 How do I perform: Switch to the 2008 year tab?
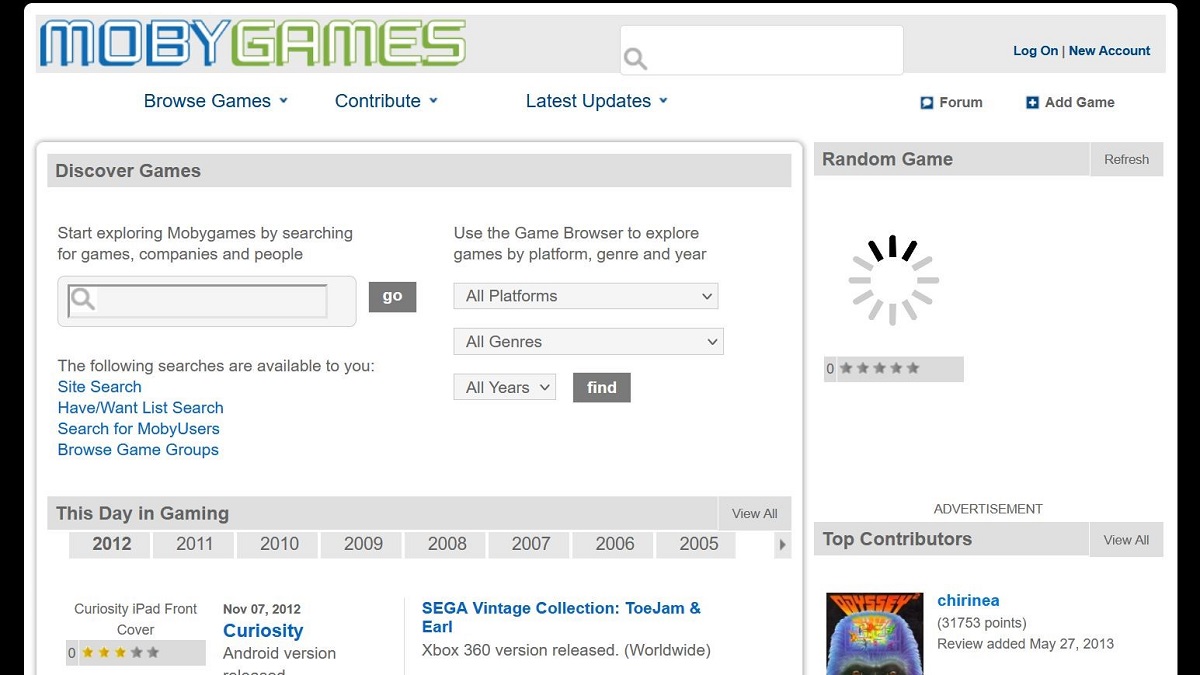(x=445, y=544)
